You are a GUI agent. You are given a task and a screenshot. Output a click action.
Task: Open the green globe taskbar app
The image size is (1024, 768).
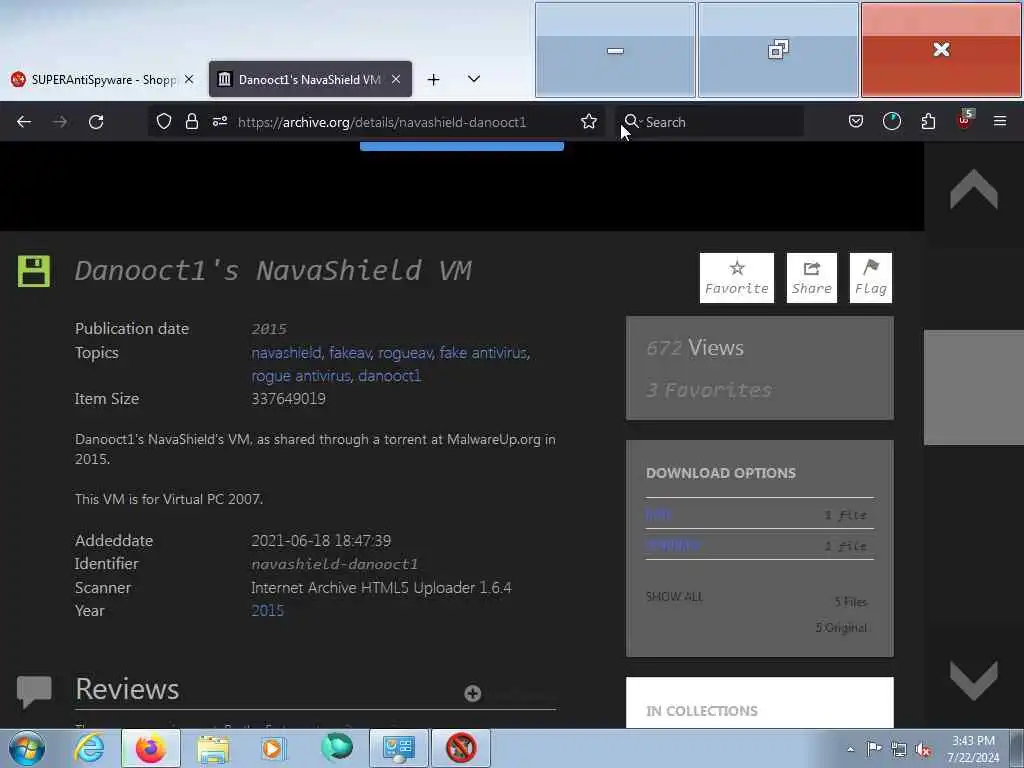337,748
